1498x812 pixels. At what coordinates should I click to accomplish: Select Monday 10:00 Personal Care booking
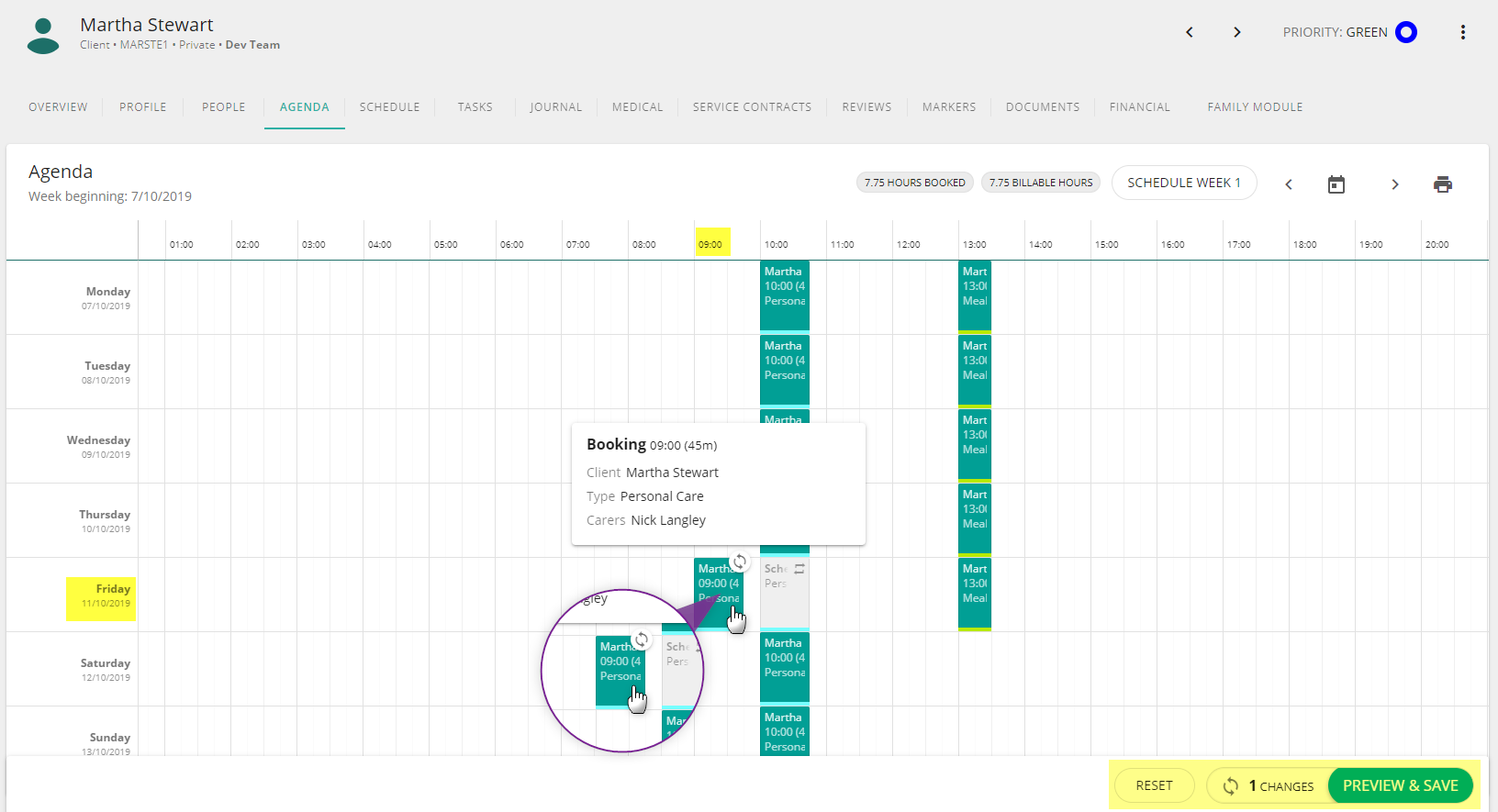pos(785,297)
